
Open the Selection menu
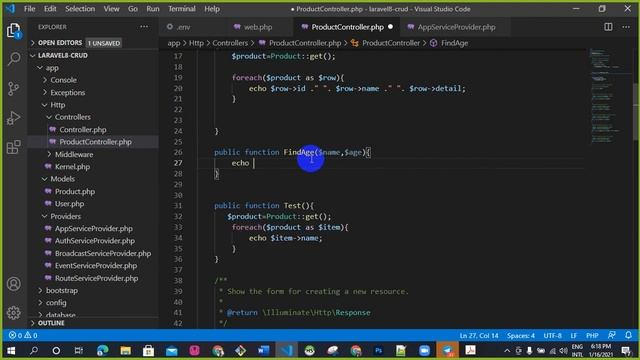pos(80,9)
